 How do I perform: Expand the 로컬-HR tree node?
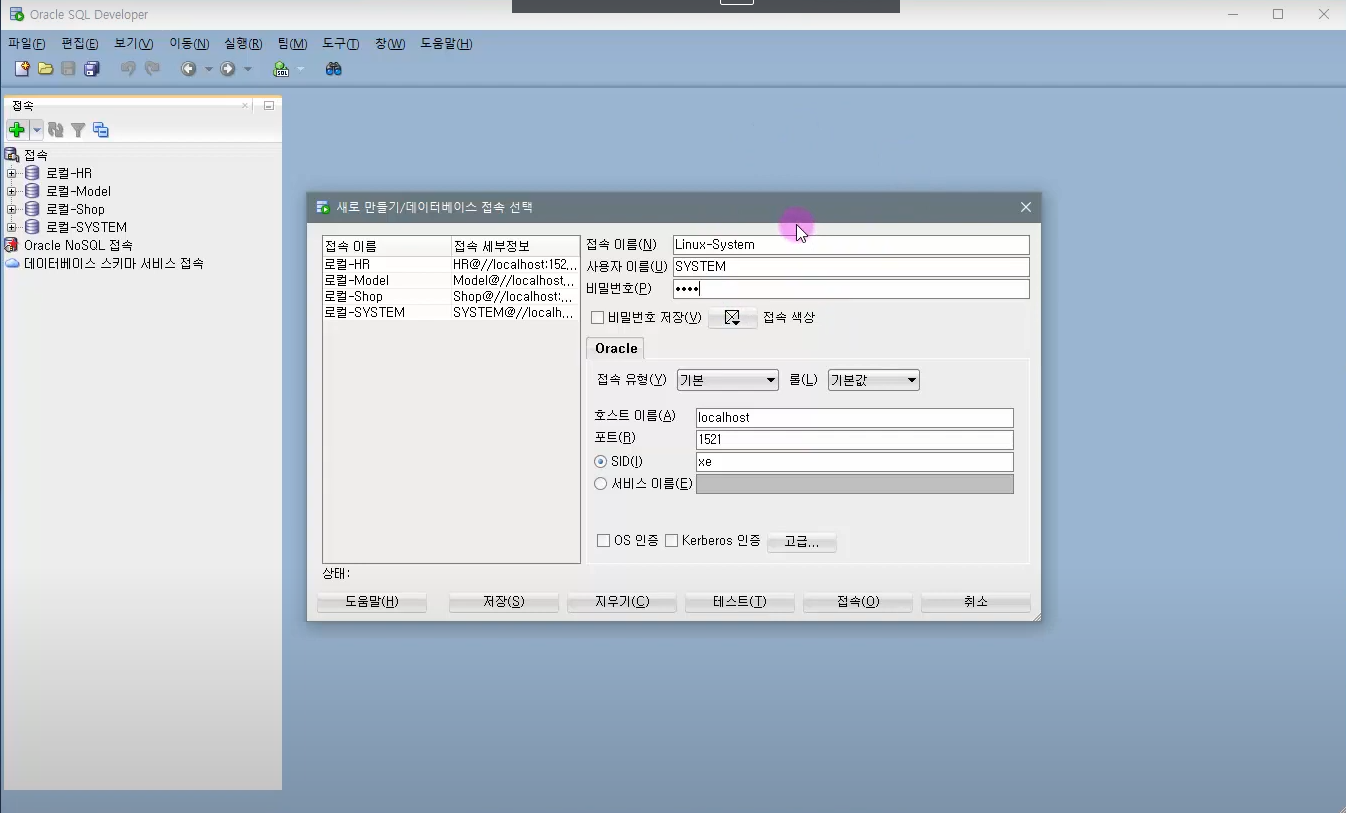tap(12, 173)
